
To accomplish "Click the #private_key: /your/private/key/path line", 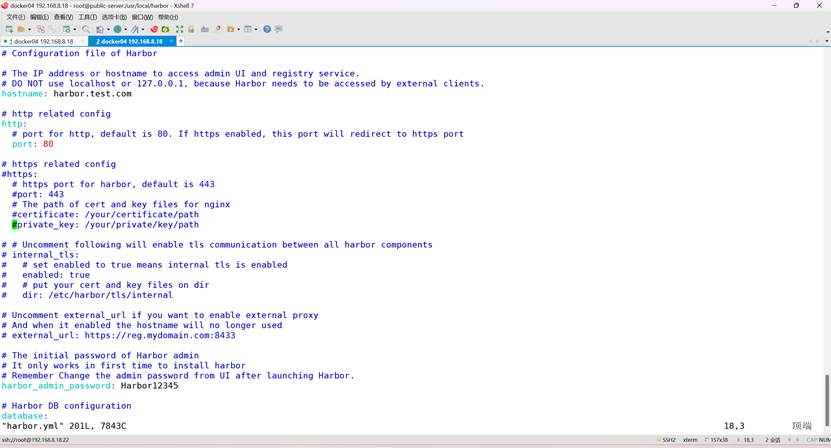I will 105,225.
